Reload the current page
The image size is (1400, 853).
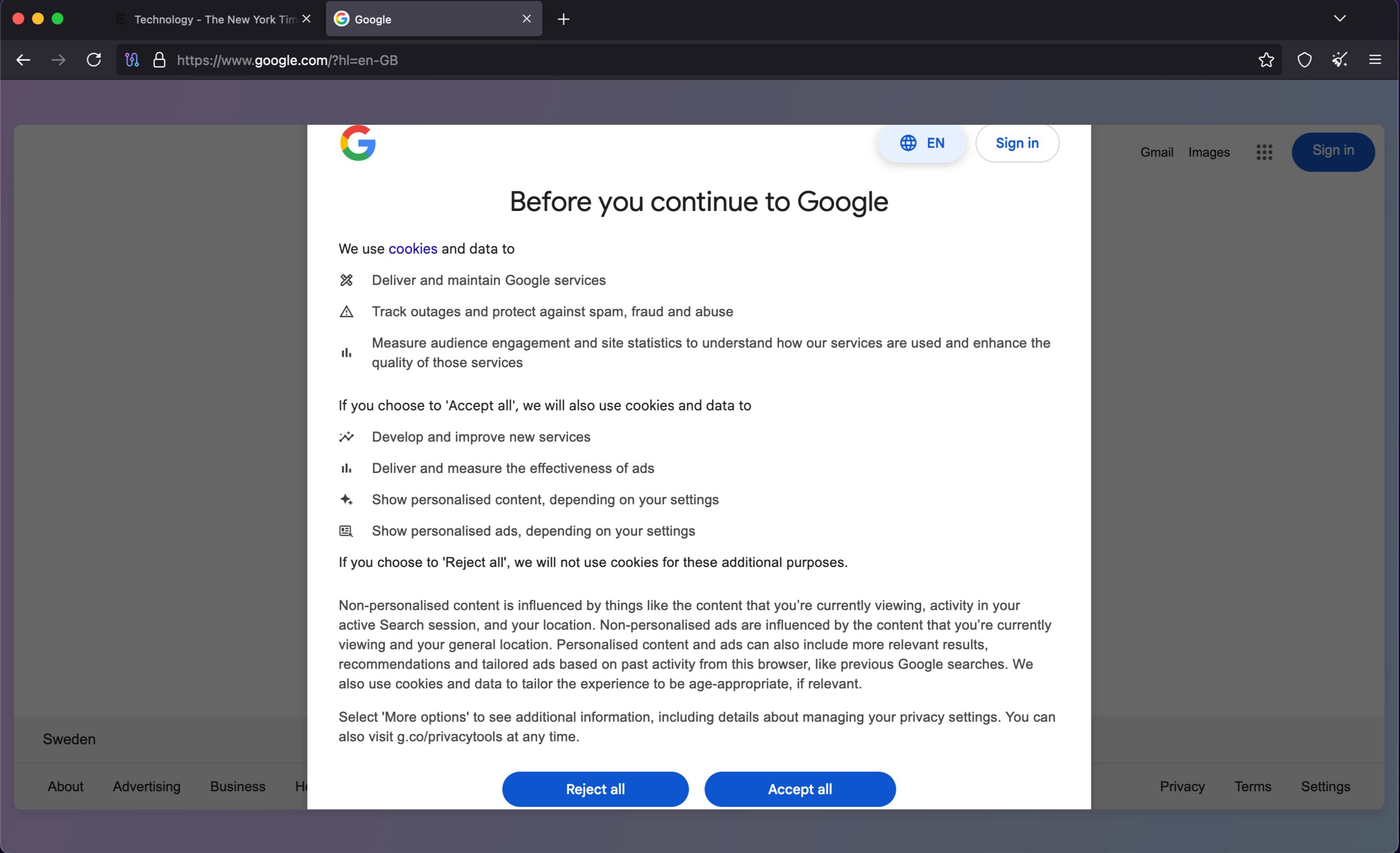tap(94, 60)
